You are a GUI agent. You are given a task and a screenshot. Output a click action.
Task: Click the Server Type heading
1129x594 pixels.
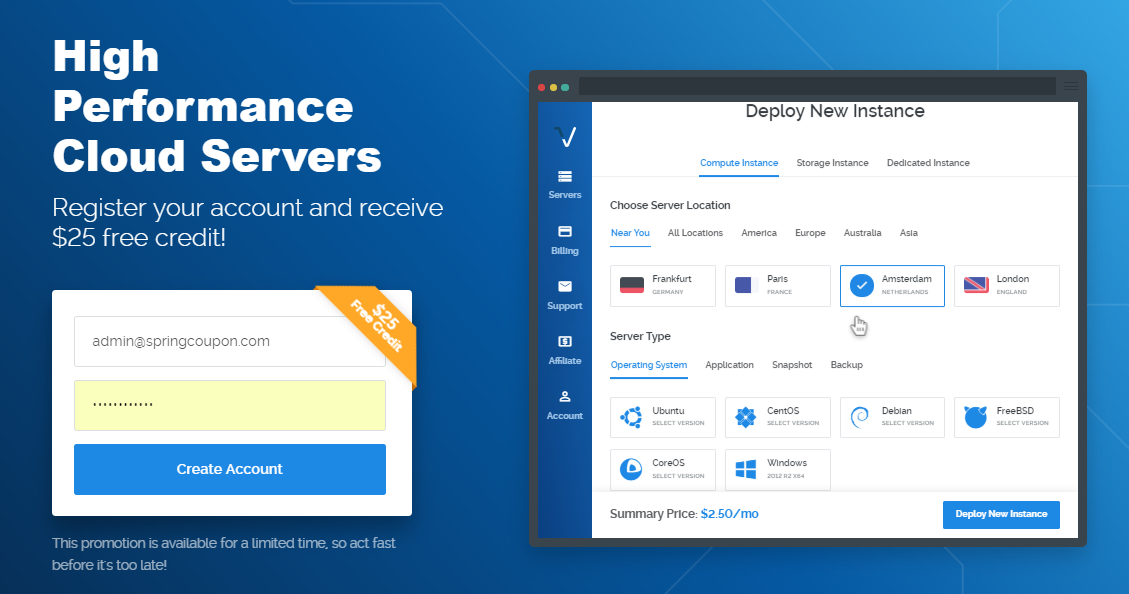pos(640,336)
